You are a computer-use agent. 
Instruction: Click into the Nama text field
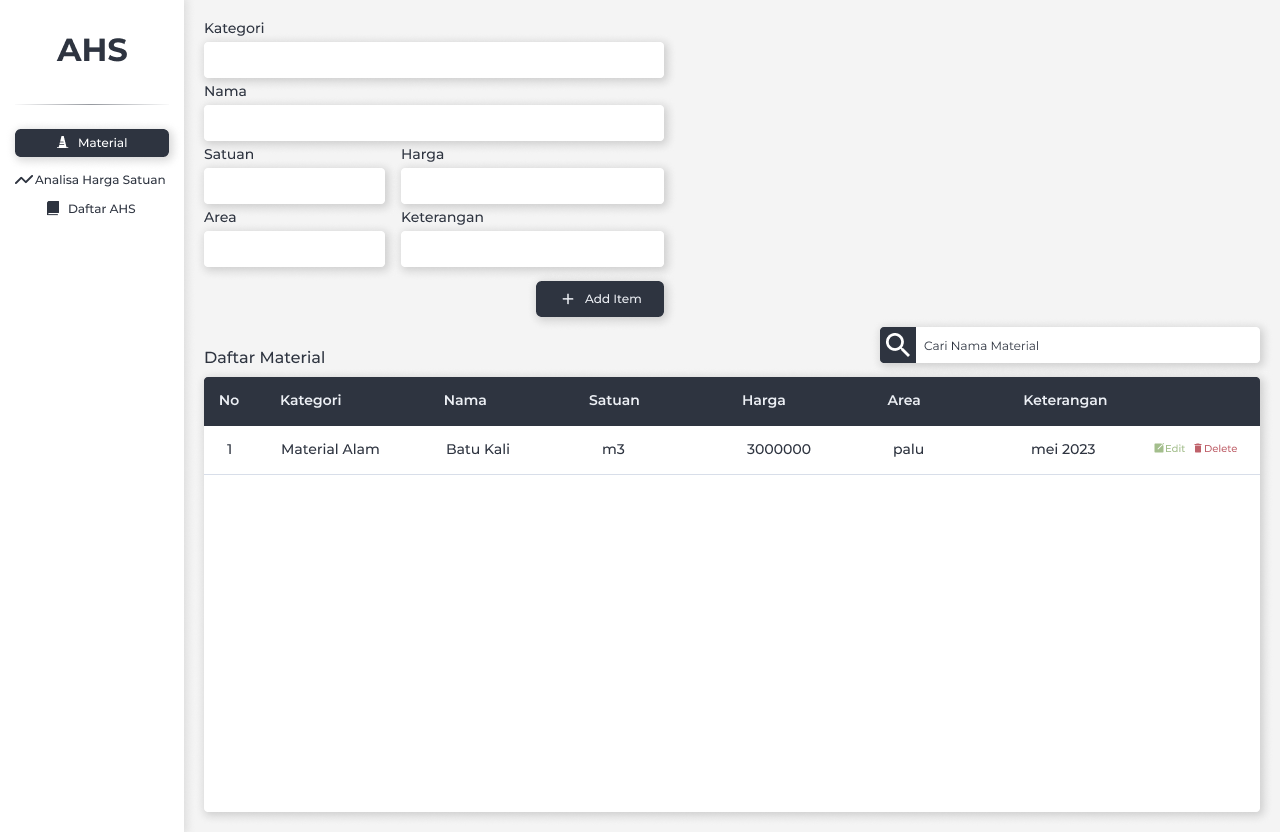click(433, 123)
